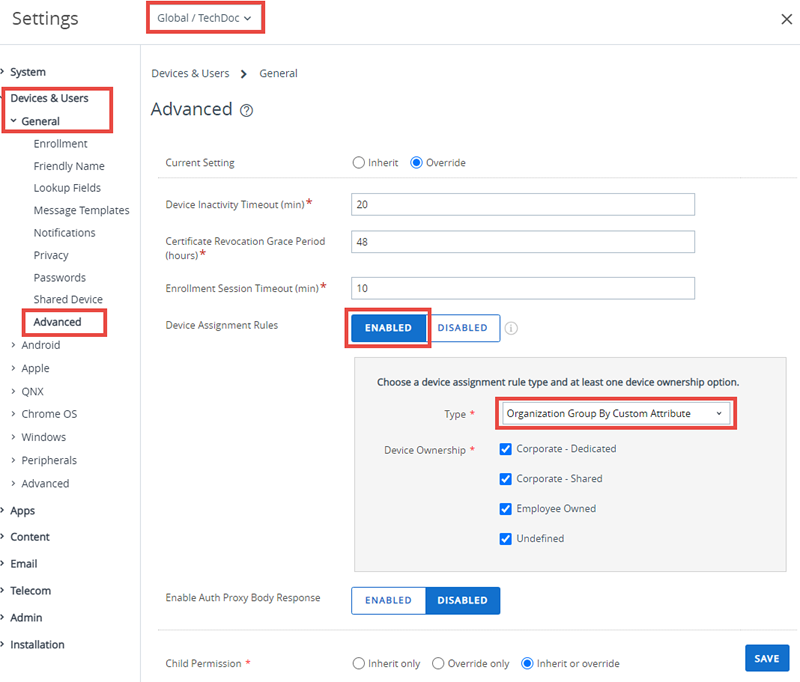
Task: Expand the Apps settings section
Action: pos(22,511)
